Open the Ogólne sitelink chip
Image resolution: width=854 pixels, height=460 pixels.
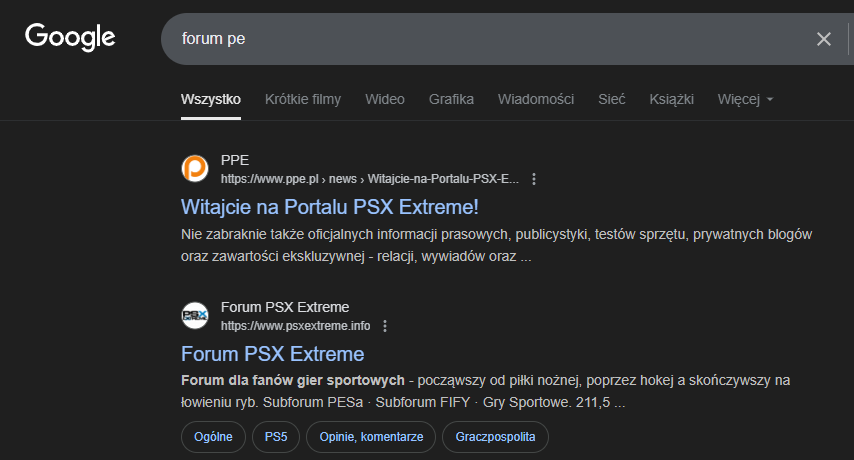click(213, 437)
